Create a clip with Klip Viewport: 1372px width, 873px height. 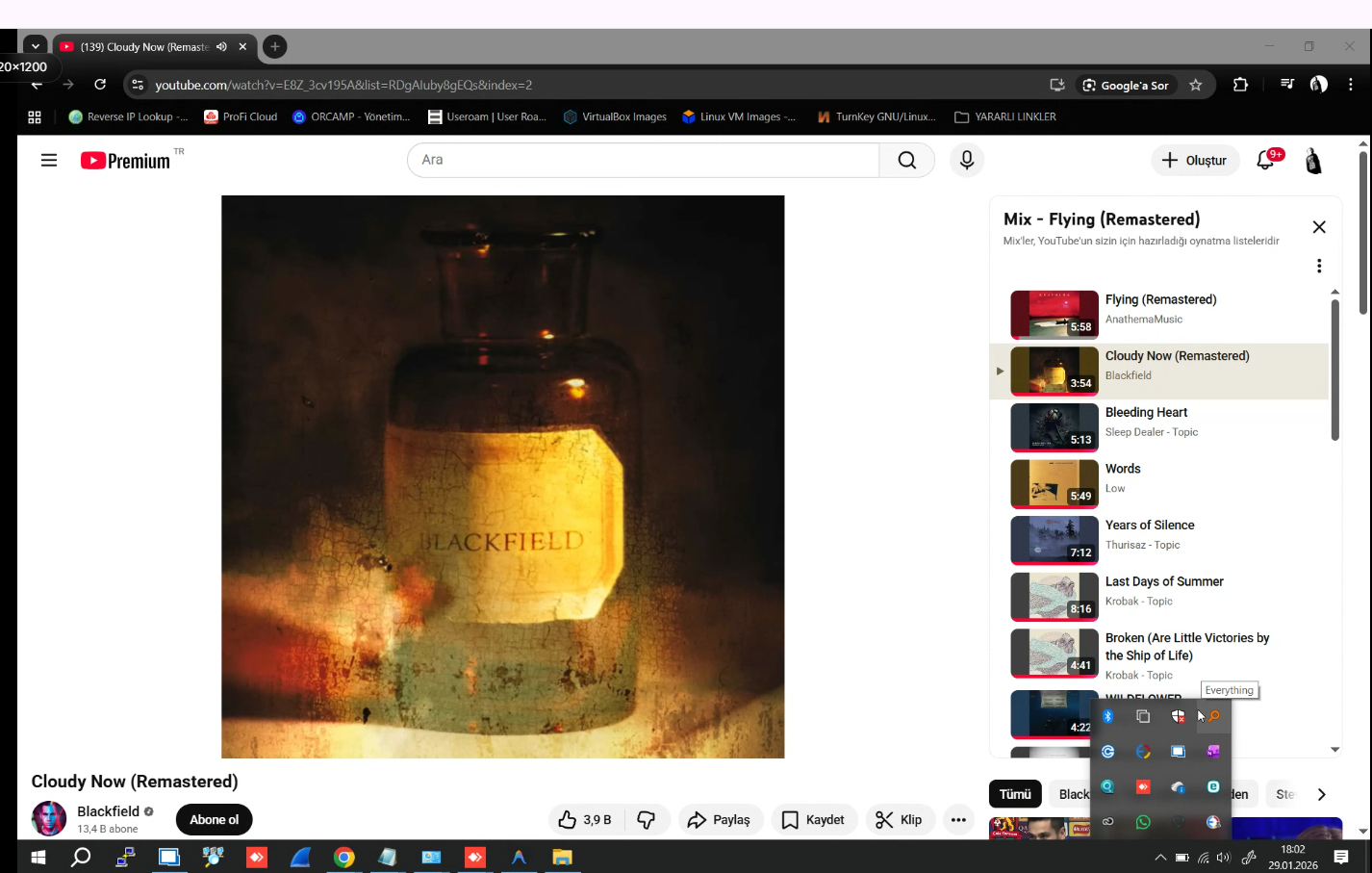899,820
